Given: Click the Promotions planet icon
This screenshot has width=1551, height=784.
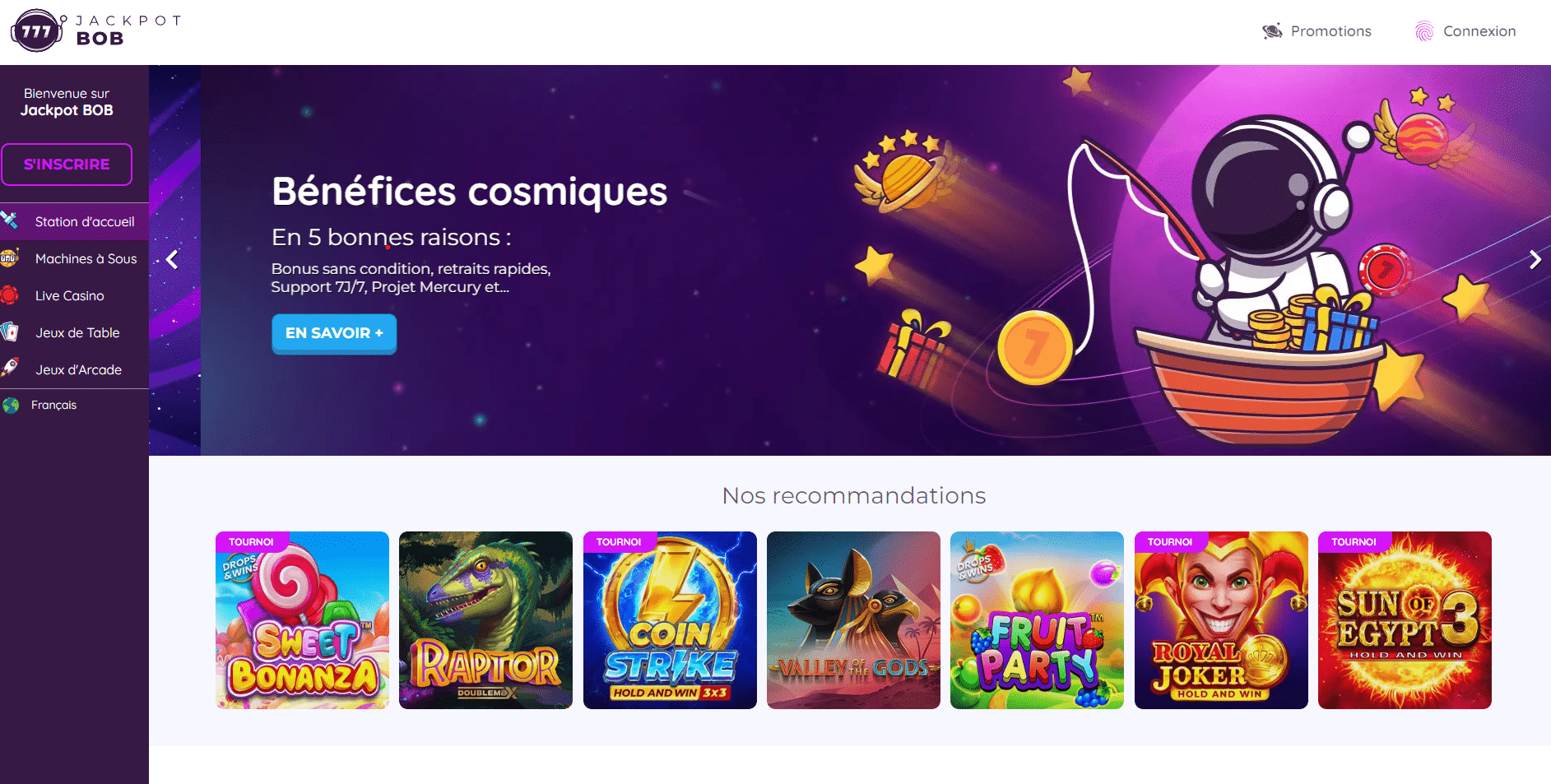Looking at the screenshot, I should click(x=1272, y=31).
